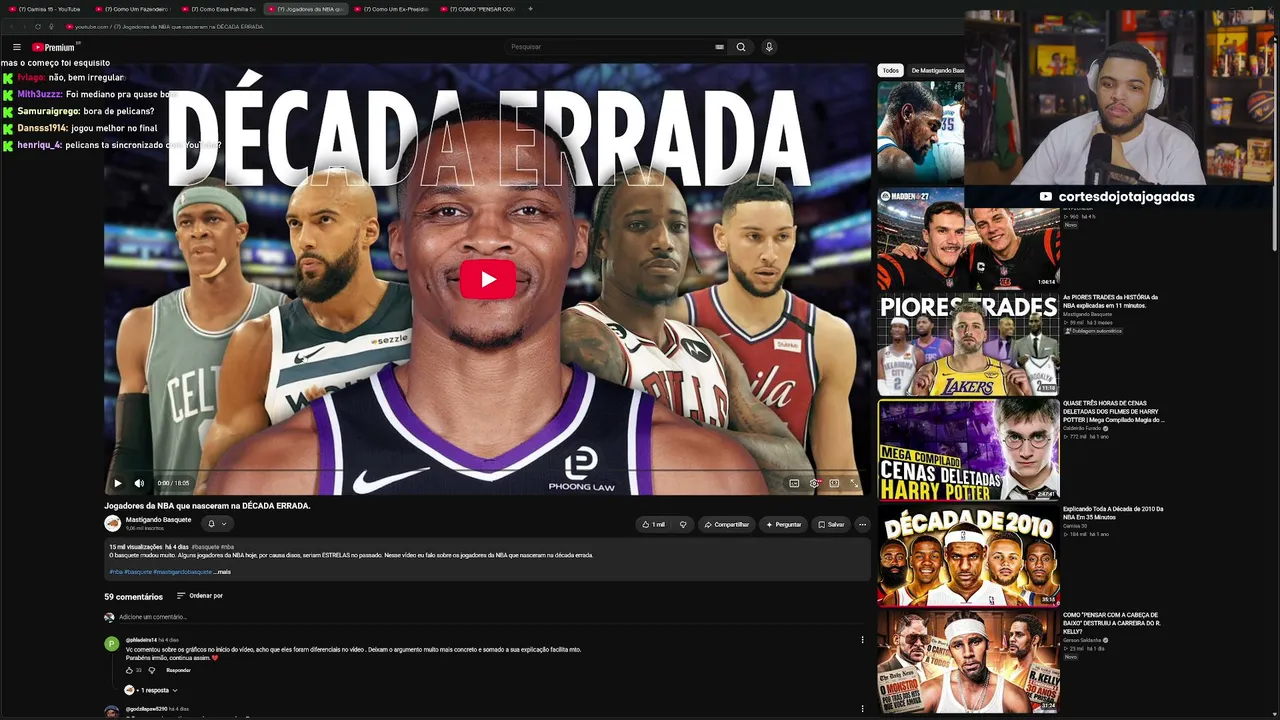This screenshot has width=1280, height=720.
Task: Switch to theater mode in player
Action: click(x=834, y=483)
